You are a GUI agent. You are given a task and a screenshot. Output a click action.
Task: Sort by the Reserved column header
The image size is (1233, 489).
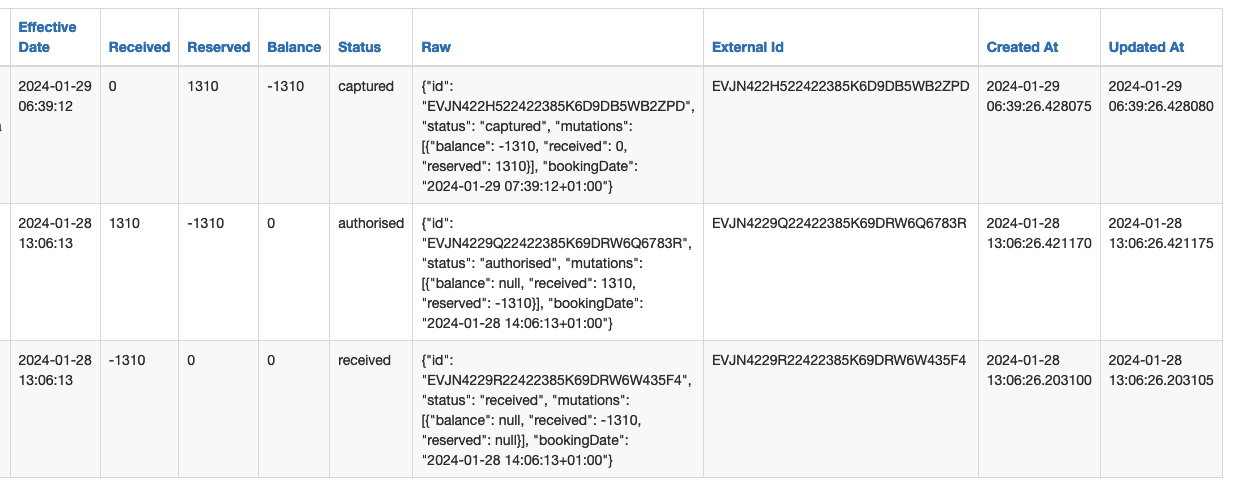pos(218,47)
